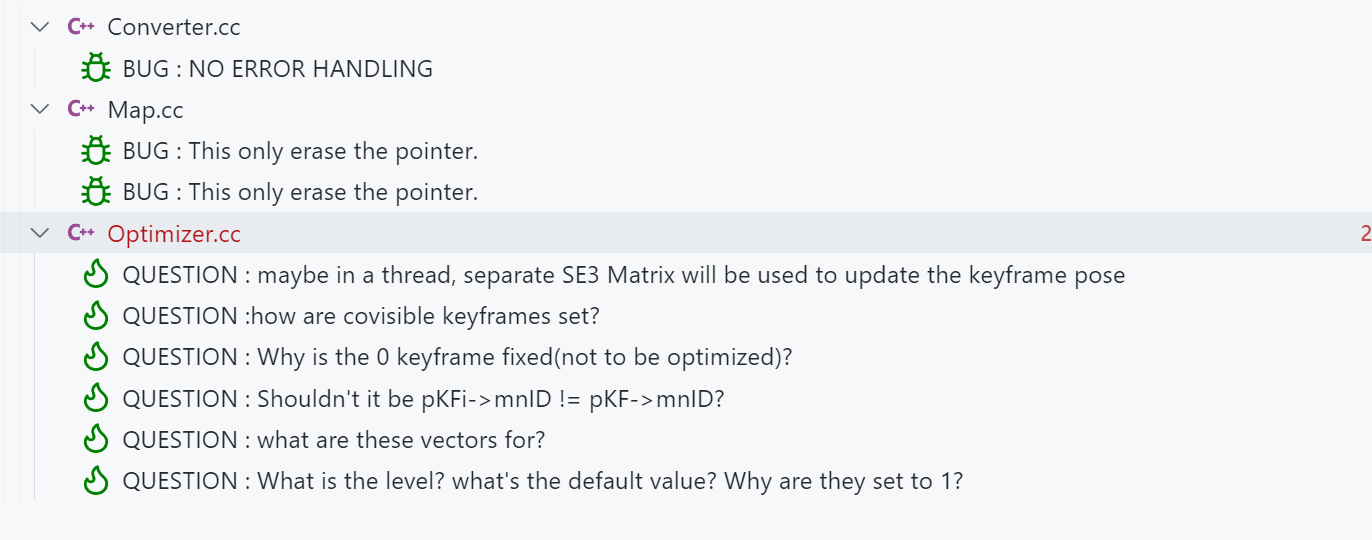Click the flame icon for vectors question
This screenshot has width=1372, height=540.
[95, 440]
